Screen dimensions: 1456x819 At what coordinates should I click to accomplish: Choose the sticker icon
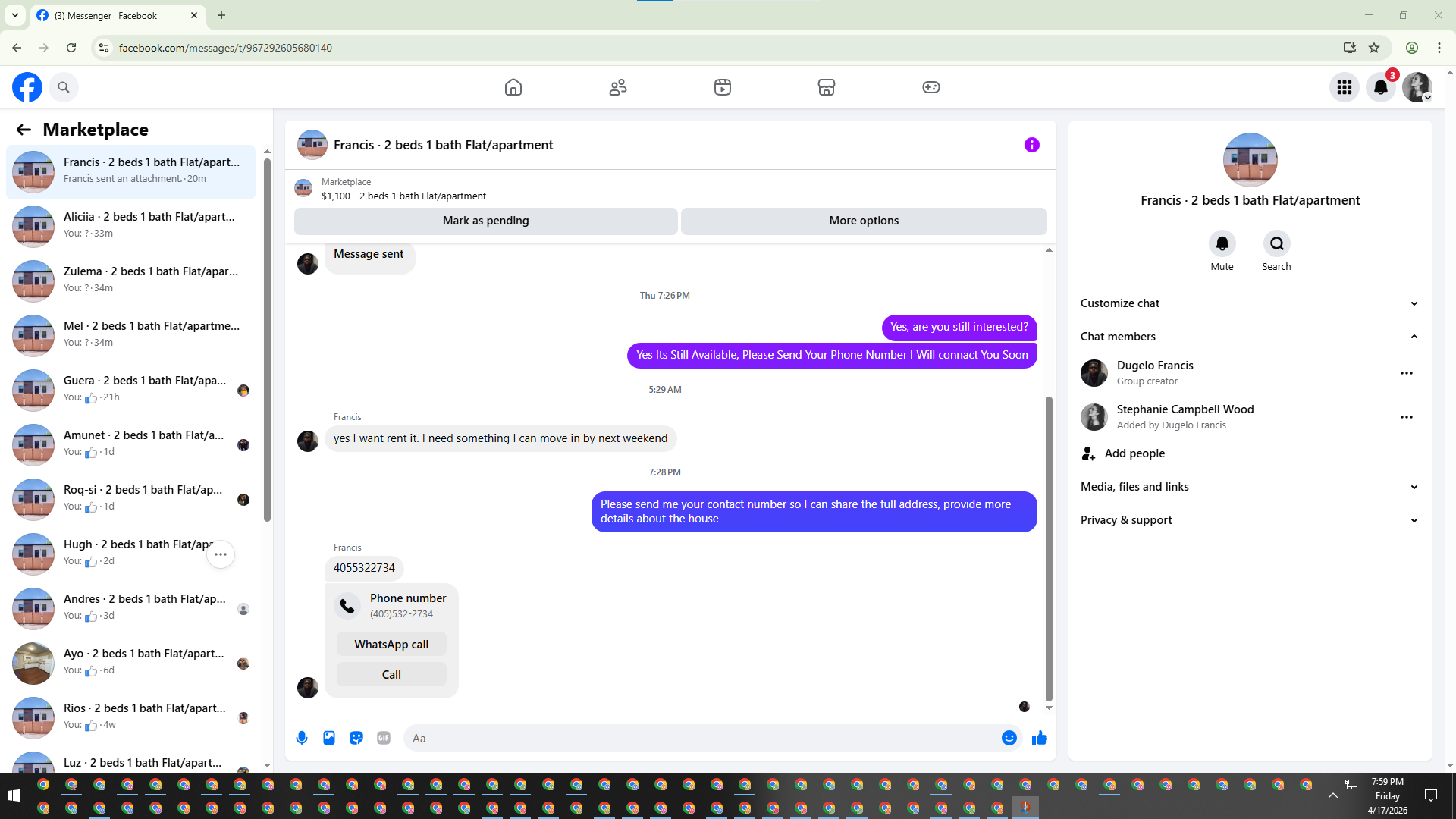(356, 738)
